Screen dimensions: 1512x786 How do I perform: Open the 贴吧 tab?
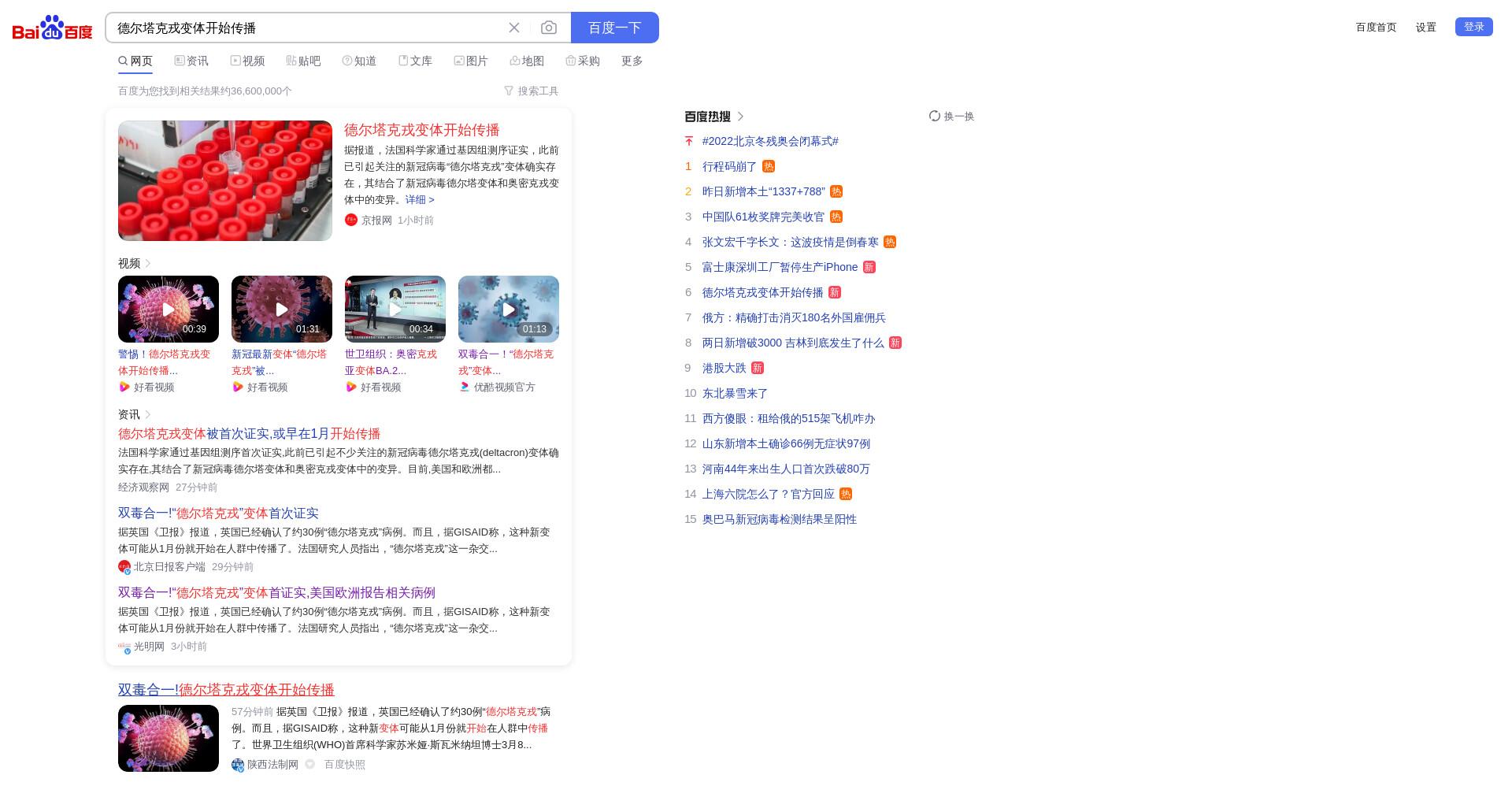coord(303,61)
